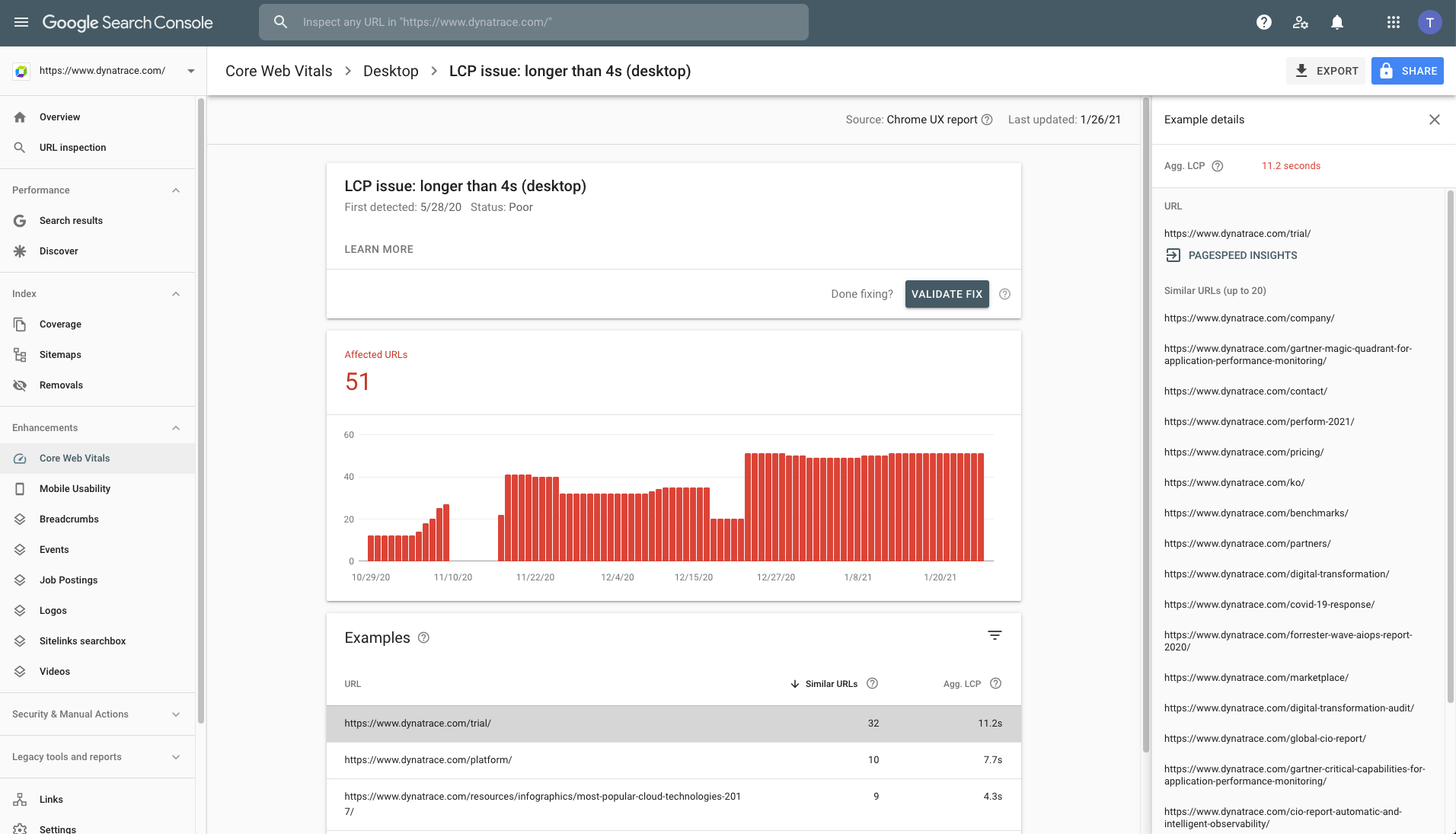Close the Example details panel

point(1435,120)
